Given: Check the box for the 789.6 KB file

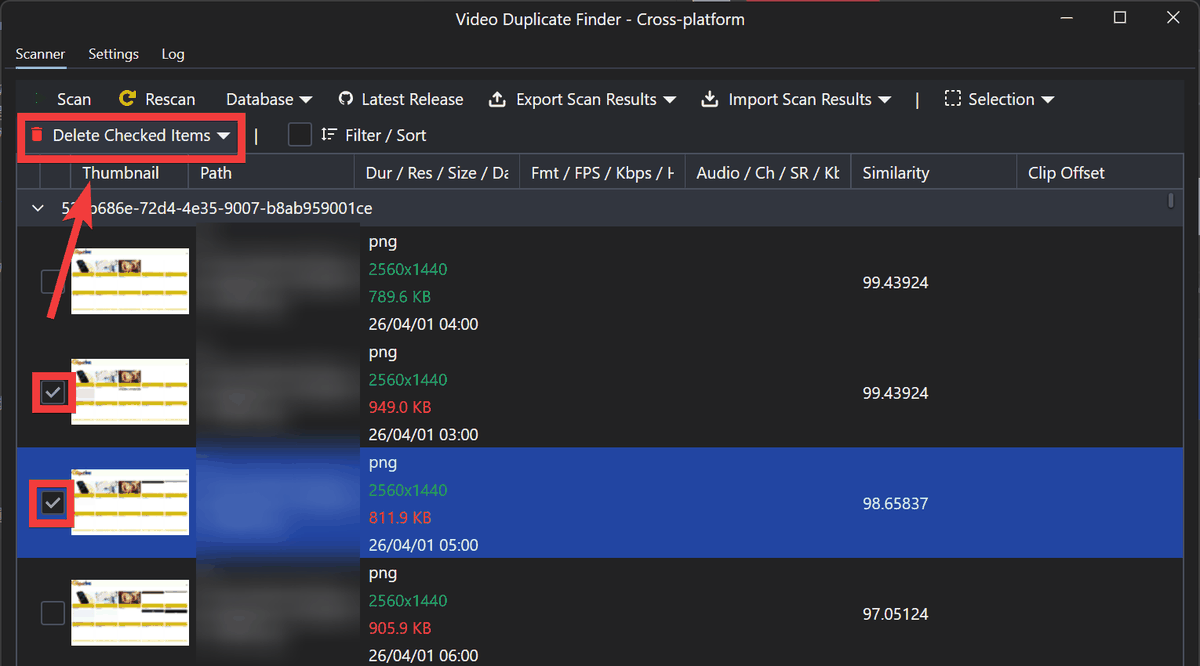Looking at the screenshot, I should click(53, 282).
